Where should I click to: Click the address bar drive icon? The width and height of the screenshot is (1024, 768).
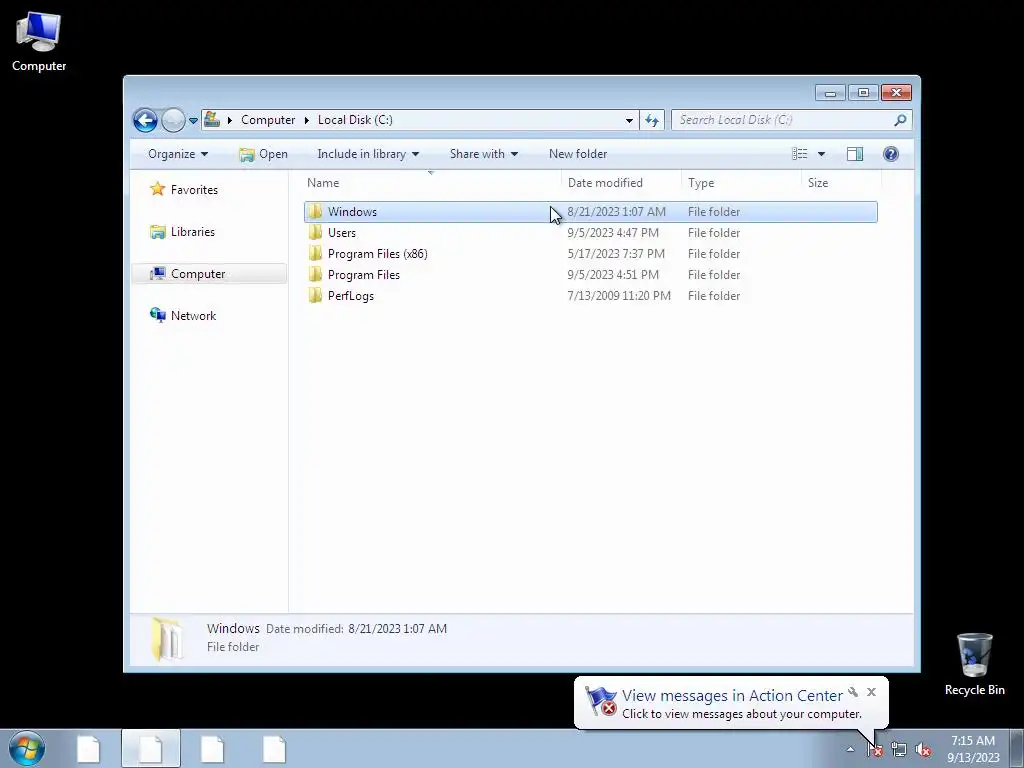(212, 120)
